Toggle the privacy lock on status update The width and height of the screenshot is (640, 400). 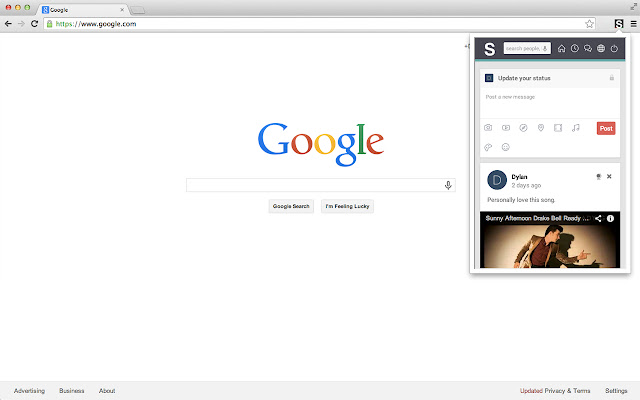[611, 78]
